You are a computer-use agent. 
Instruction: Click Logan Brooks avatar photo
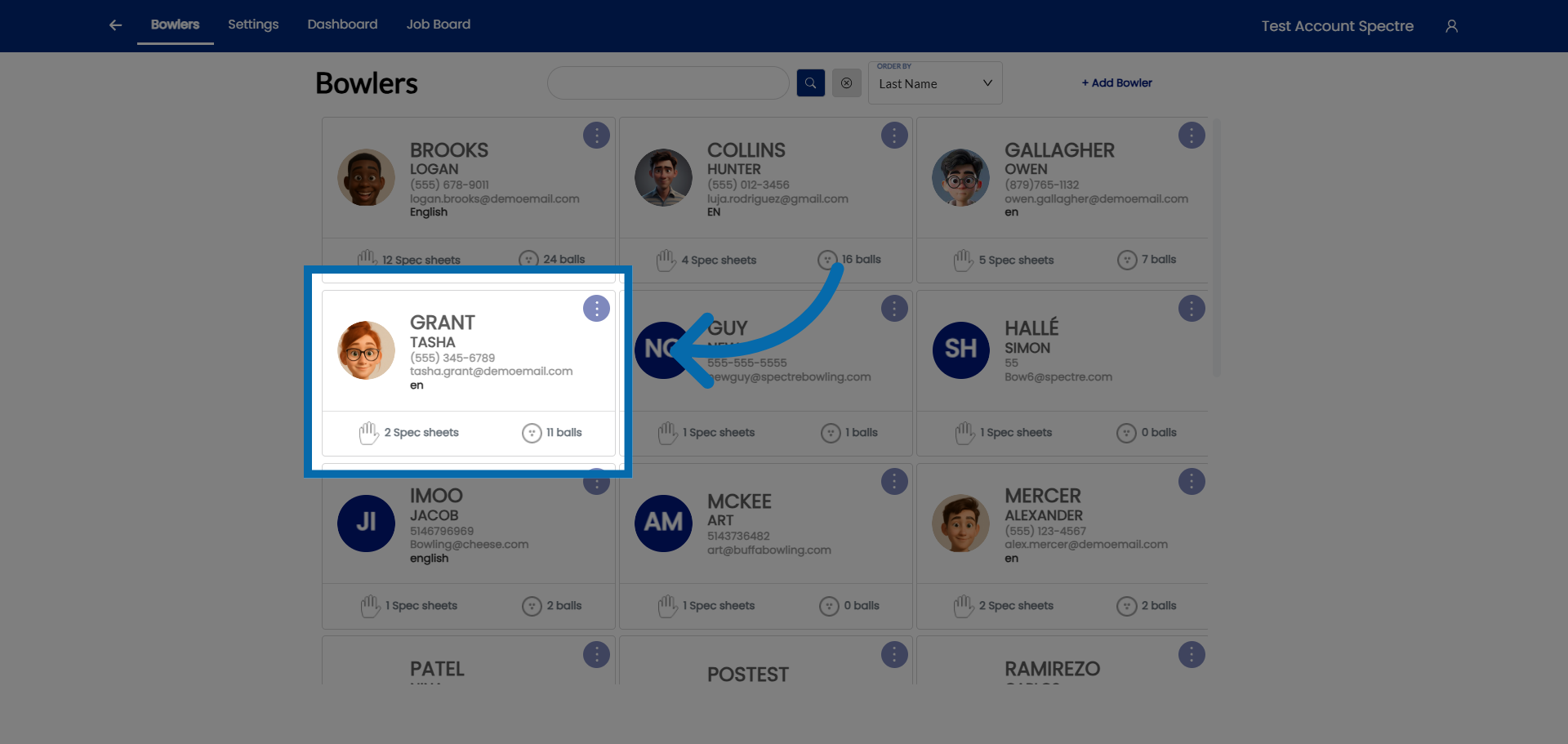coord(366,177)
